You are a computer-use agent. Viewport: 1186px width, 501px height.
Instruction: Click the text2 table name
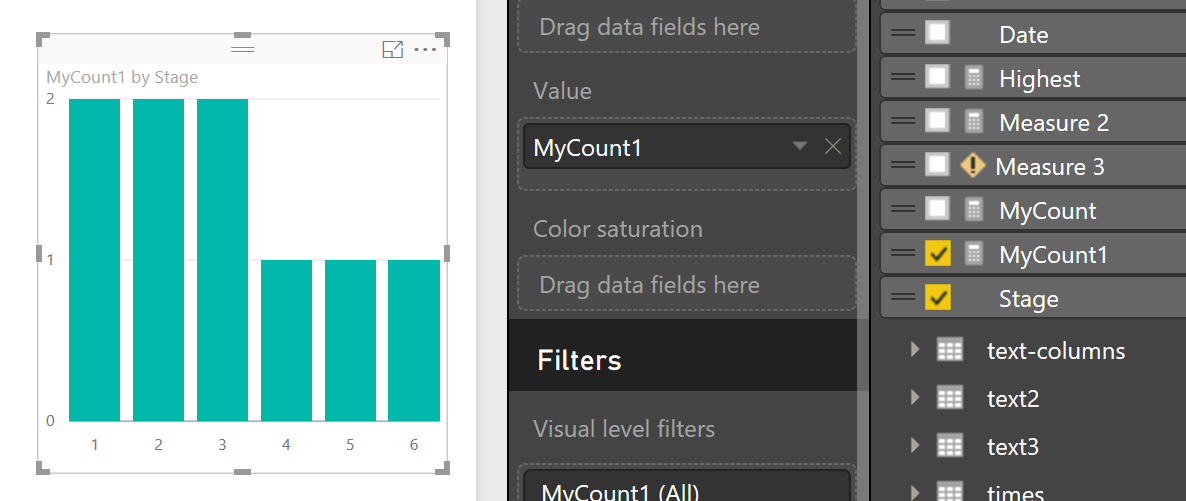pyautogui.click(x=1013, y=399)
